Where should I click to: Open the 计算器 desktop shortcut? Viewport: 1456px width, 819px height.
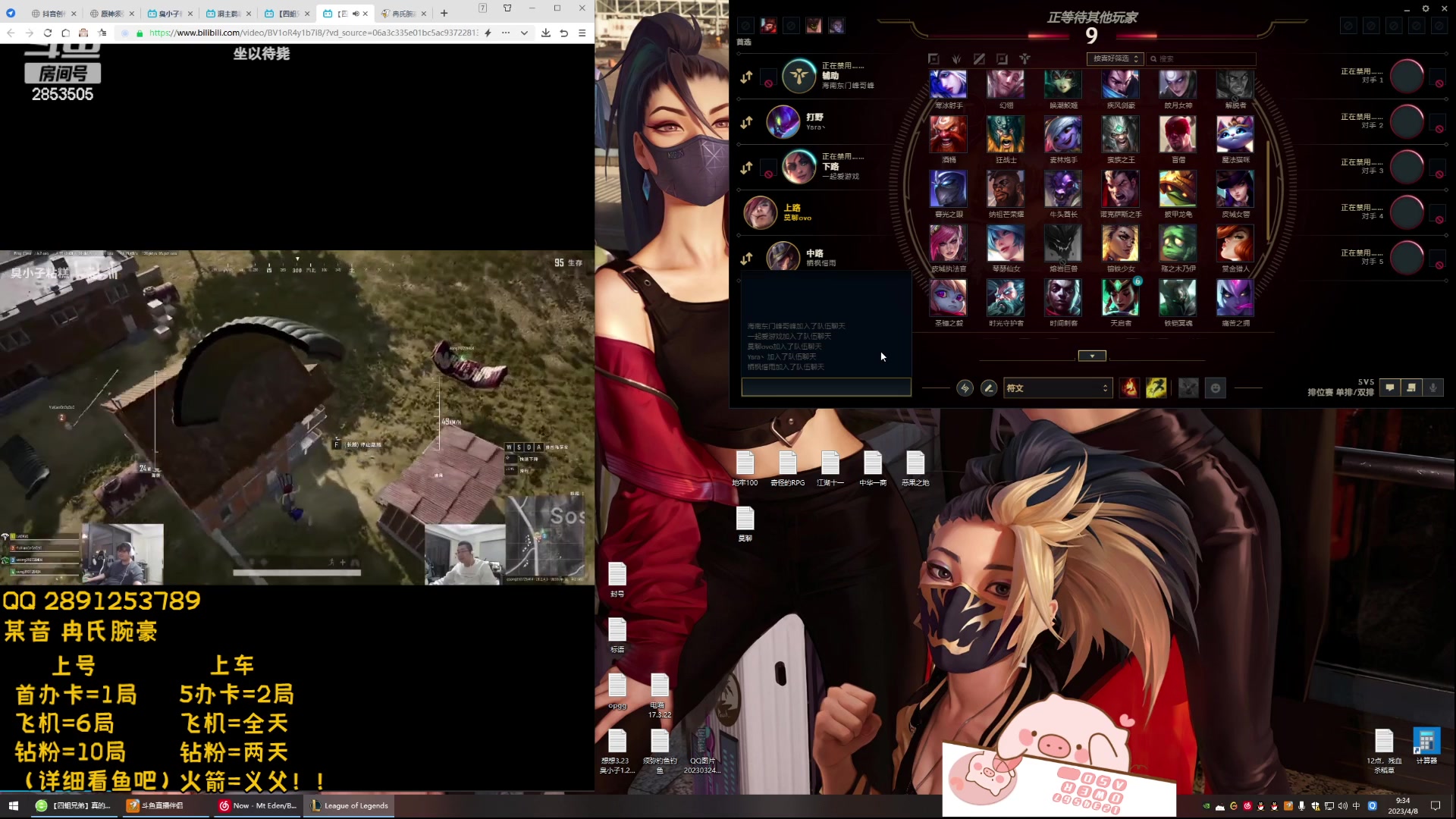(1426, 746)
